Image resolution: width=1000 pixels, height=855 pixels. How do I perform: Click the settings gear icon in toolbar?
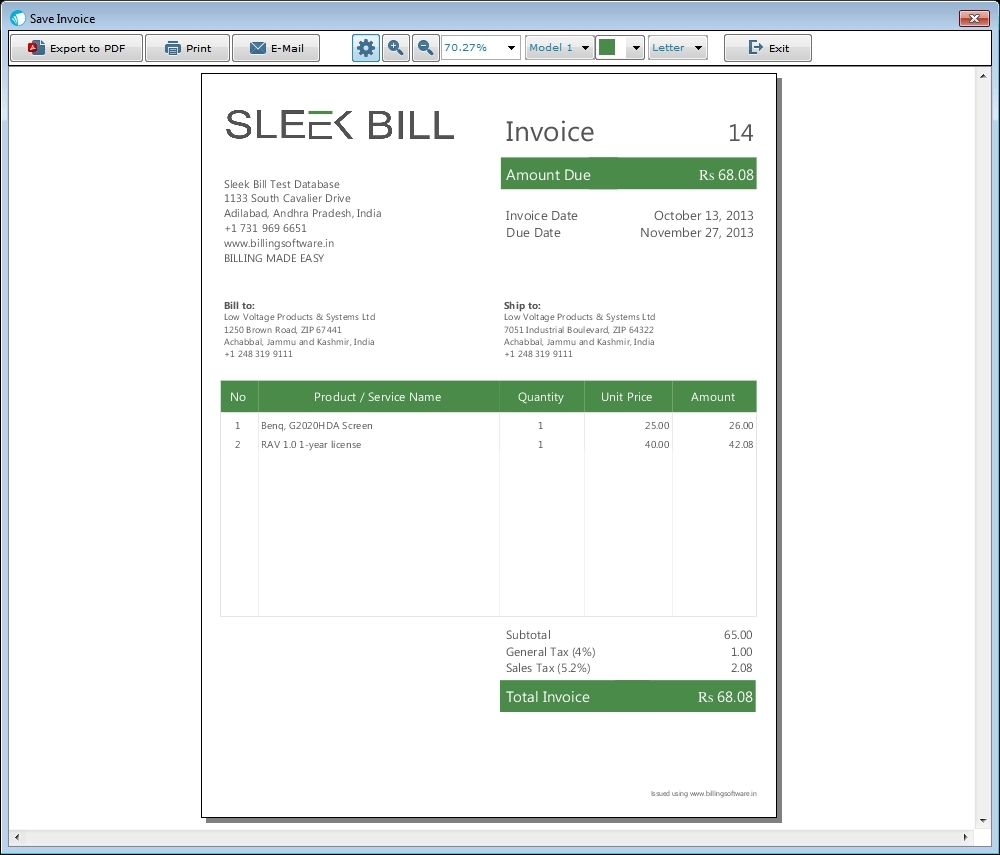(366, 48)
